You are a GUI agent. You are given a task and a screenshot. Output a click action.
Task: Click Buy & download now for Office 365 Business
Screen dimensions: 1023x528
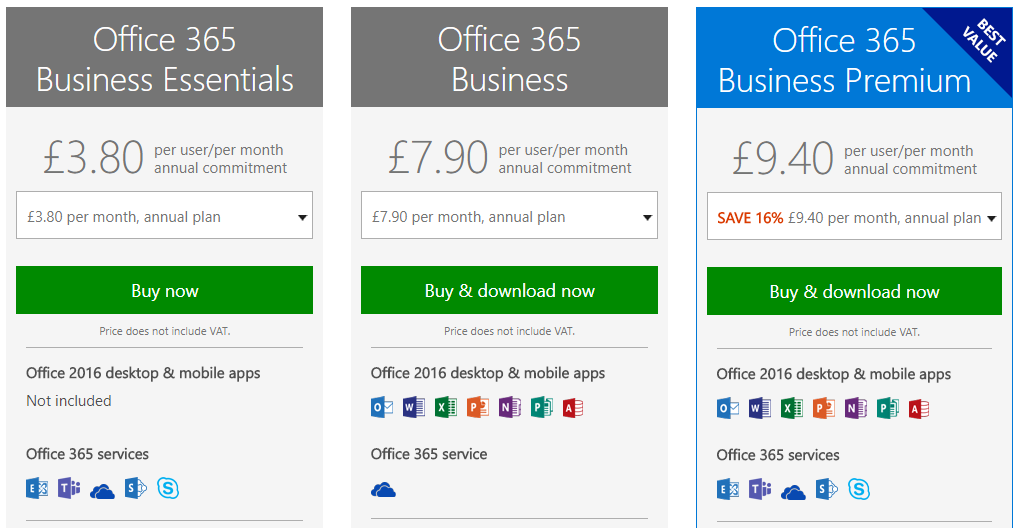coord(510,290)
